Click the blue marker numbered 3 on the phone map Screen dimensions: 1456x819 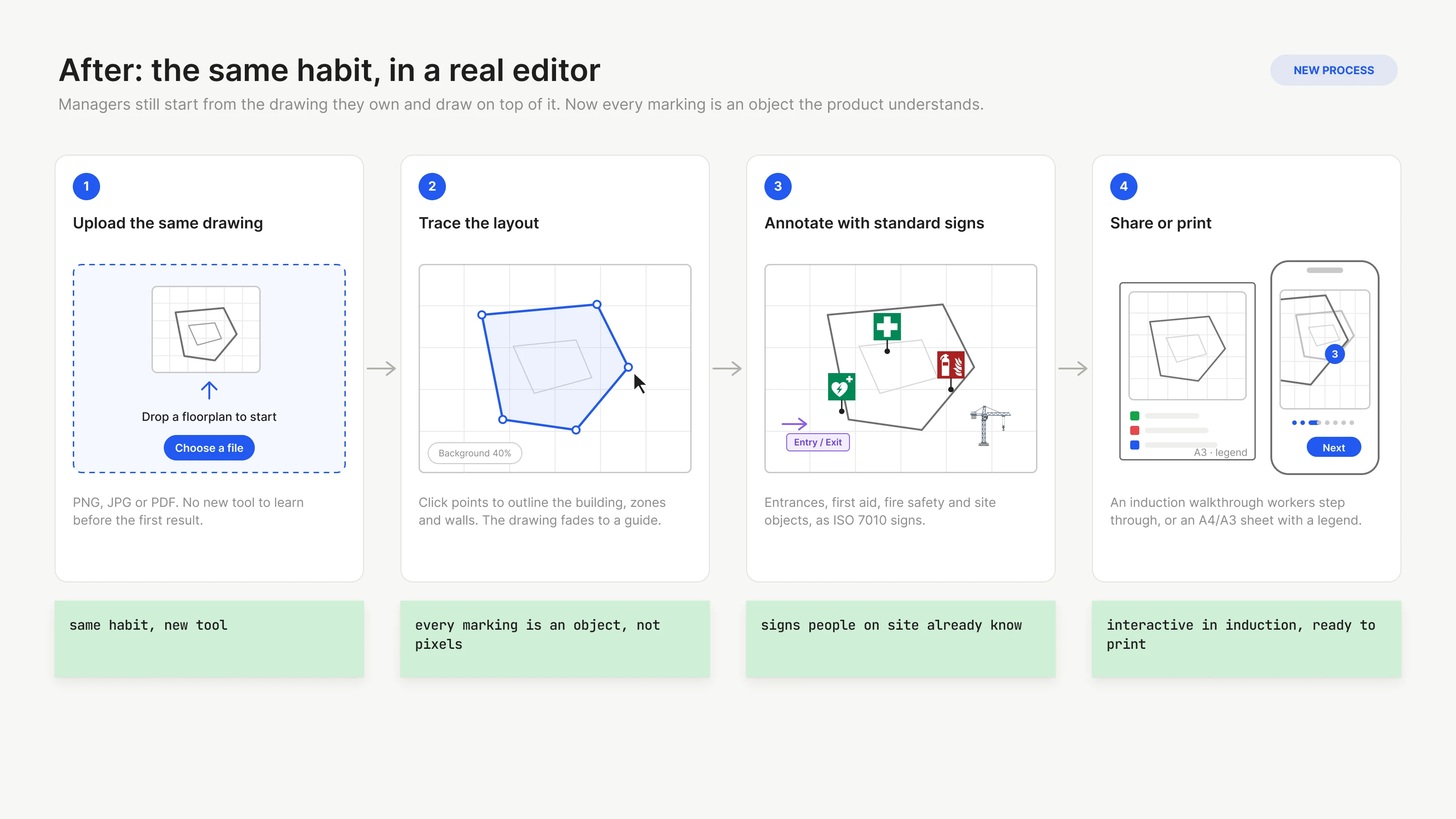(1335, 354)
